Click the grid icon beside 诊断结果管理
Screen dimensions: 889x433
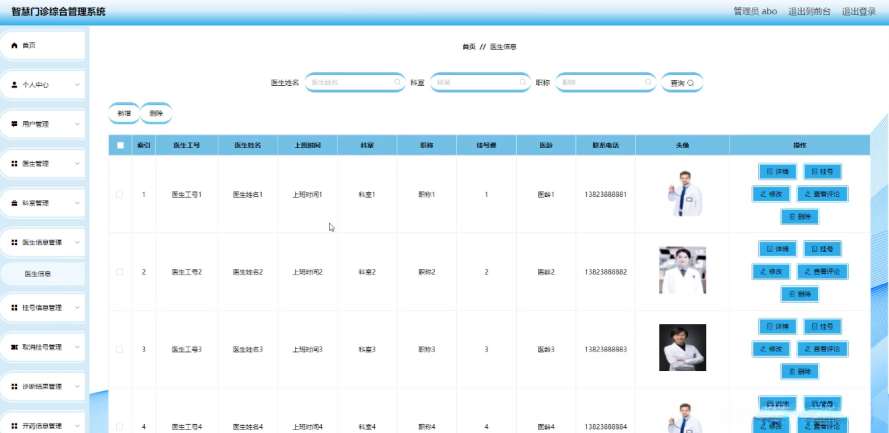15,387
